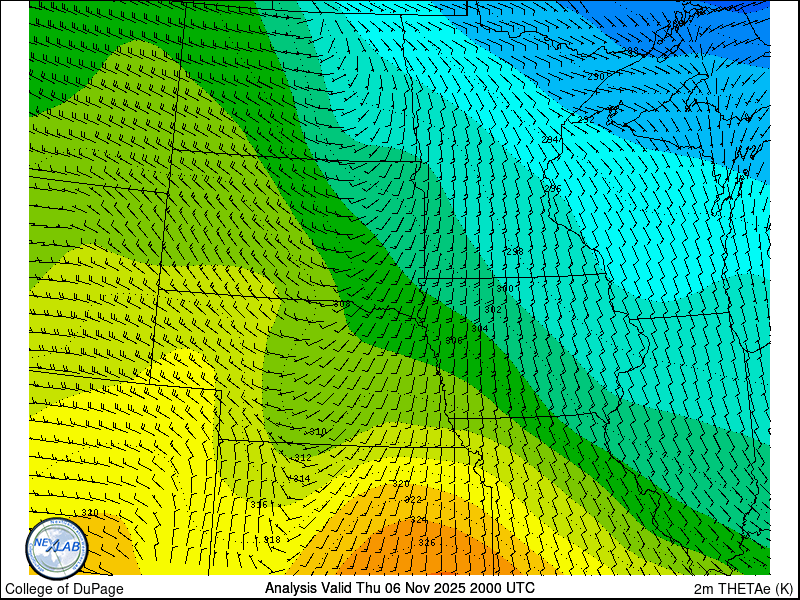800x600 pixels.
Task: Click the 314 contour label
Action: (x=301, y=479)
